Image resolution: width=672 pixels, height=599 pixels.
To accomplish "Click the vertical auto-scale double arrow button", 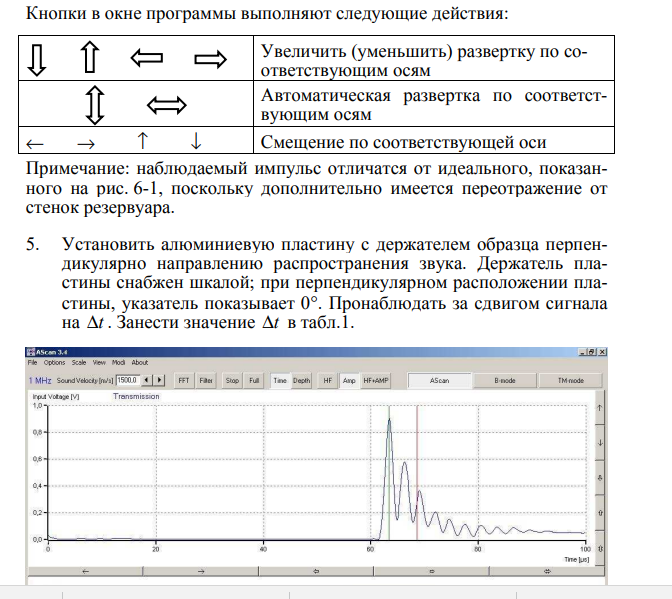I will coord(600,548).
